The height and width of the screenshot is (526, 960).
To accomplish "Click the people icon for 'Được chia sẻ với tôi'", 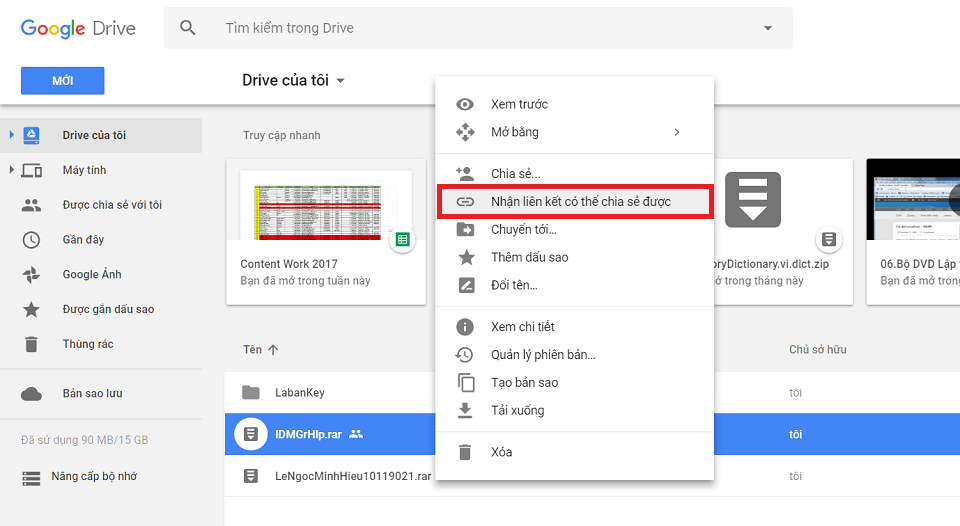I will point(31,205).
